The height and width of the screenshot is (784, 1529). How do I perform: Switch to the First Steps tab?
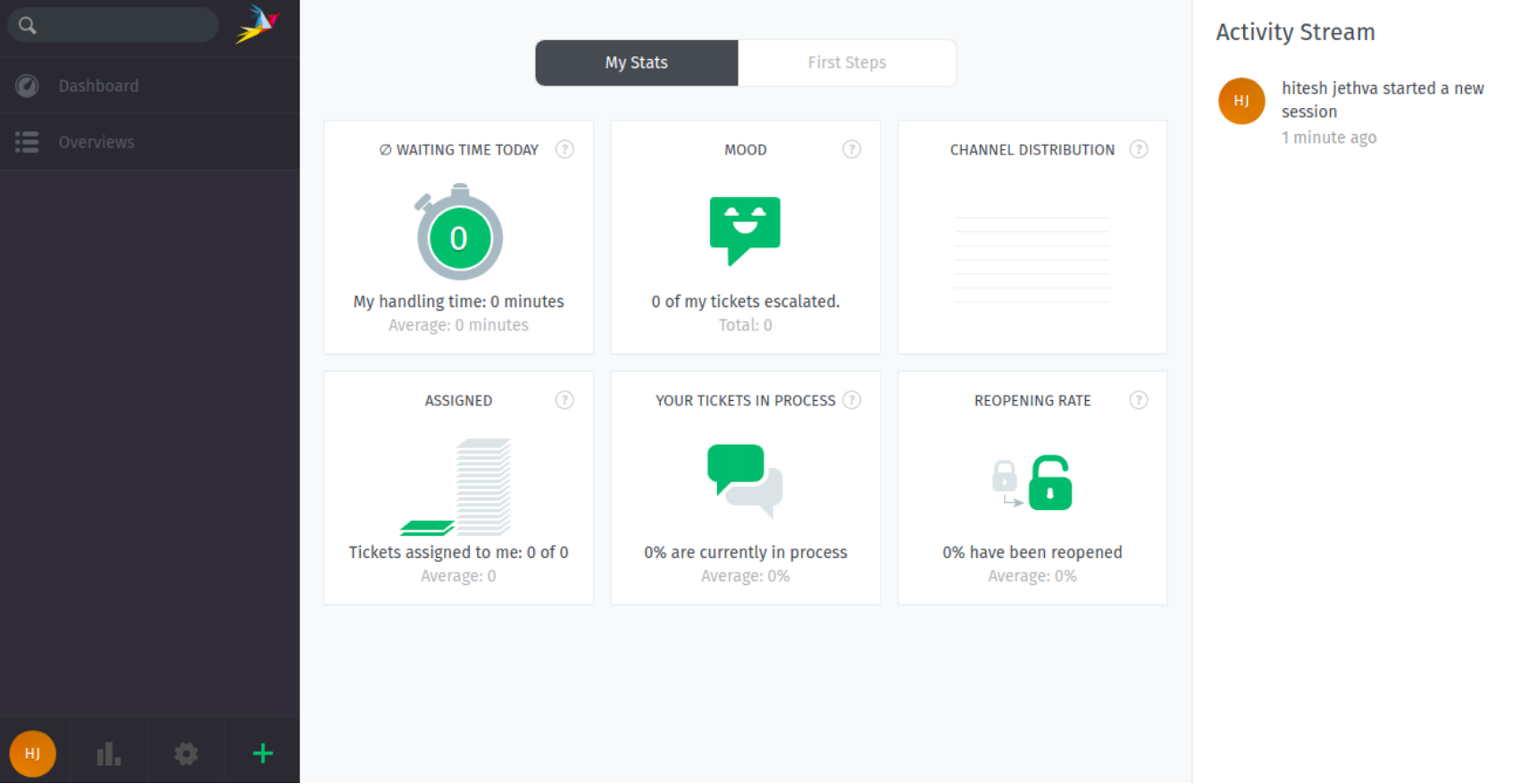pyautogui.click(x=847, y=63)
